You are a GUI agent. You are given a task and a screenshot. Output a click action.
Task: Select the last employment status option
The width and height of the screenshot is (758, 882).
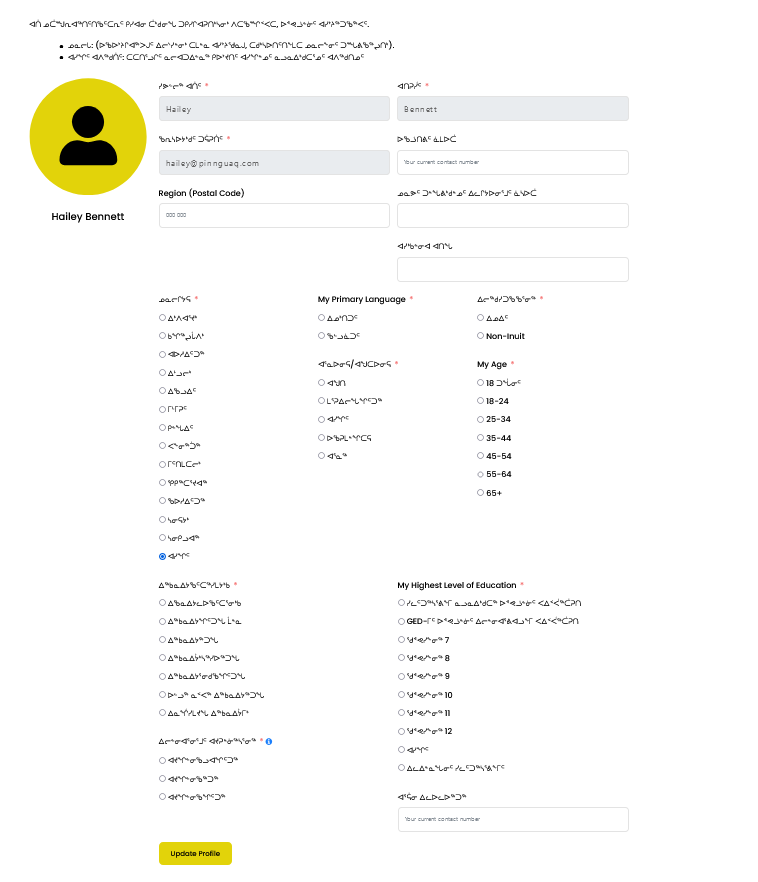(163, 713)
